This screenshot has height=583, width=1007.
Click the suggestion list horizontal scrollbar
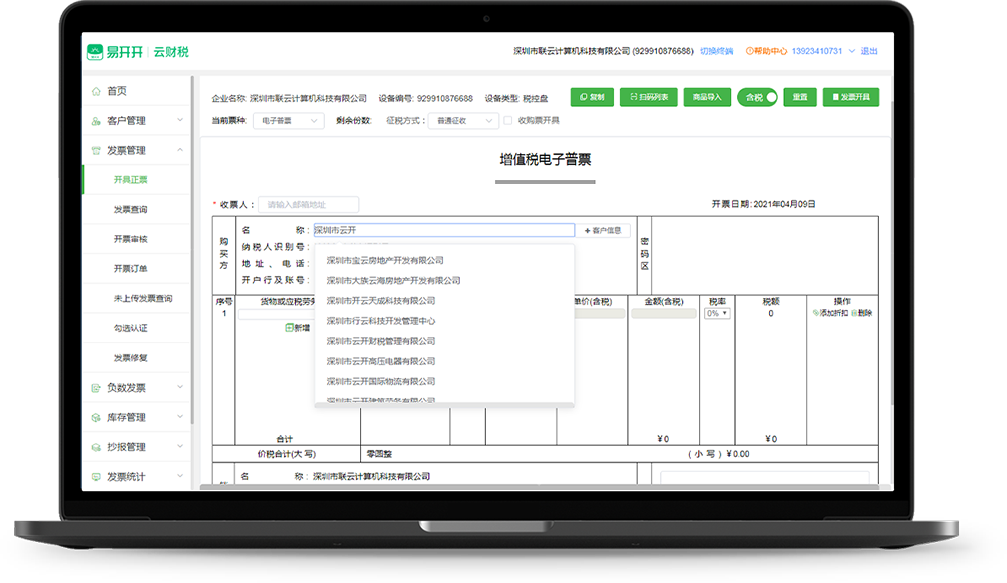[x=444, y=405]
